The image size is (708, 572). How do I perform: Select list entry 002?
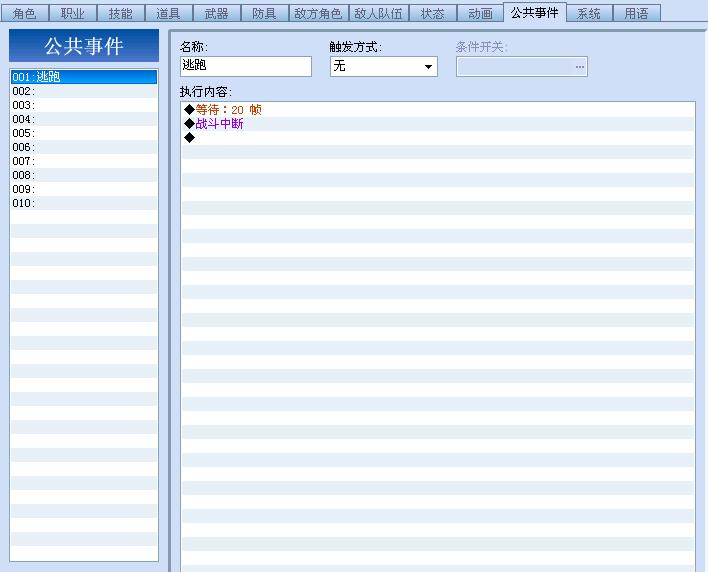84,91
